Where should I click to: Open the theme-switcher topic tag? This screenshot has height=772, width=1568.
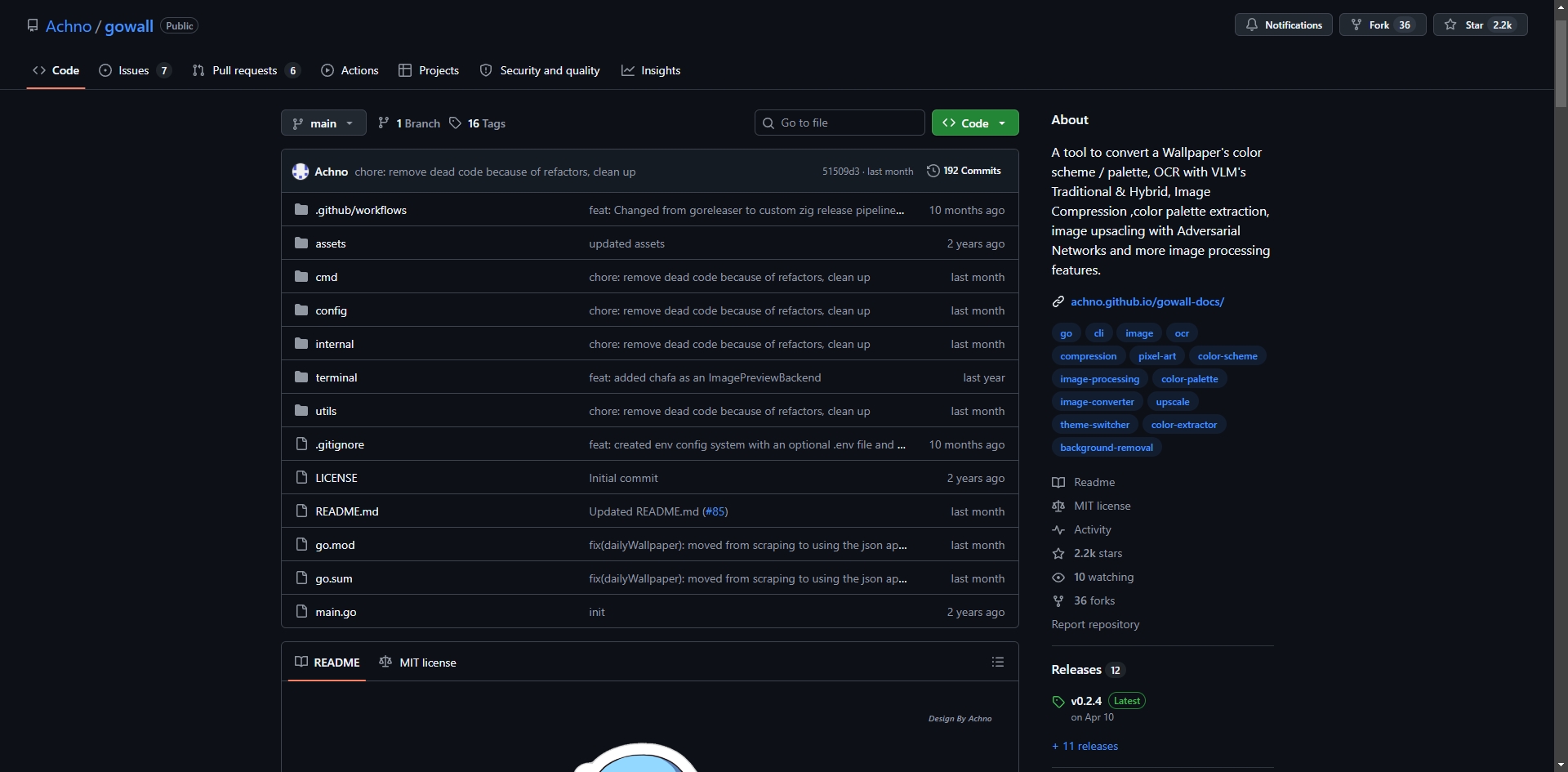pyautogui.click(x=1094, y=425)
